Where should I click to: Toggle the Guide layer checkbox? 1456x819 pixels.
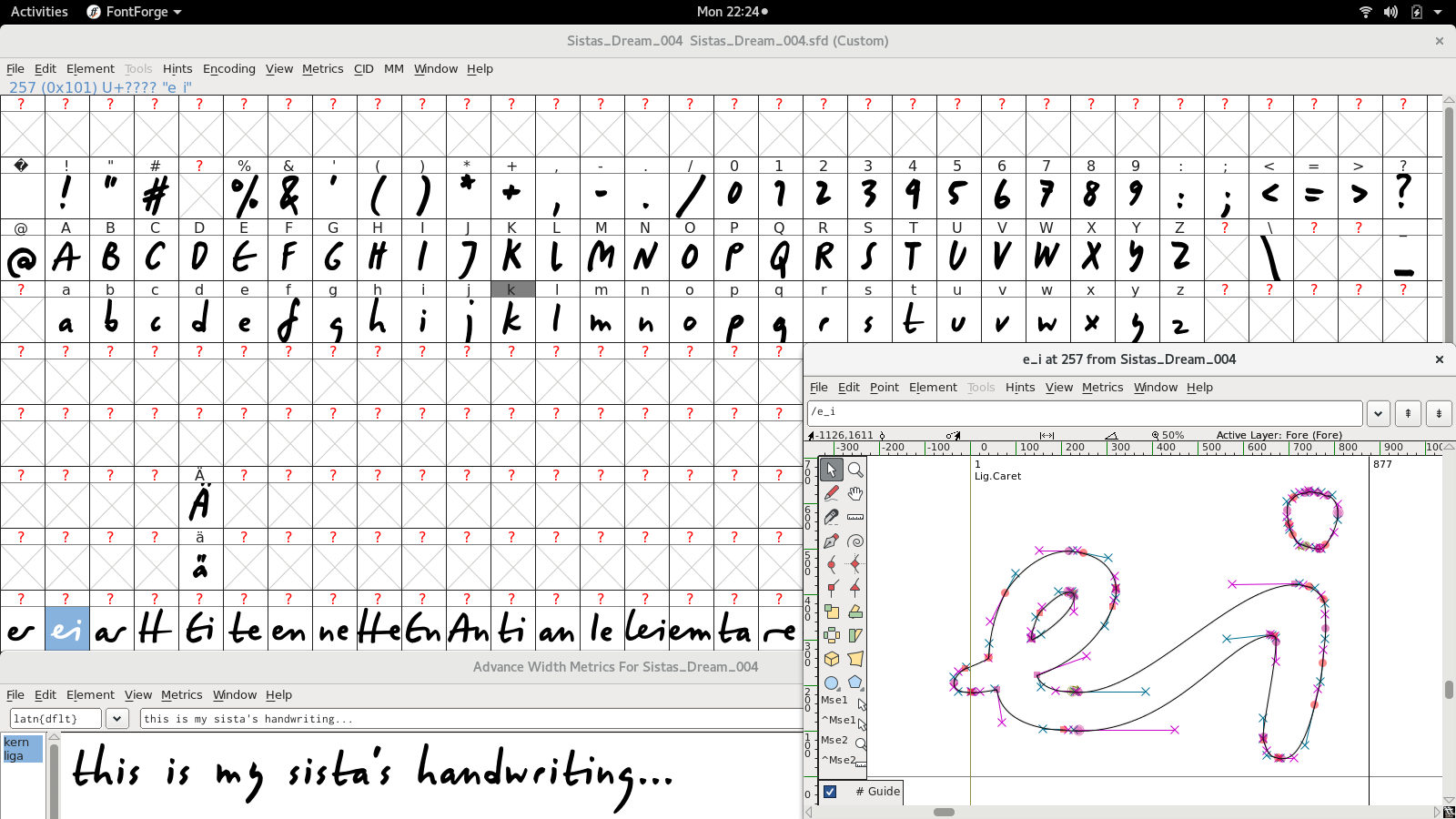pos(830,792)
